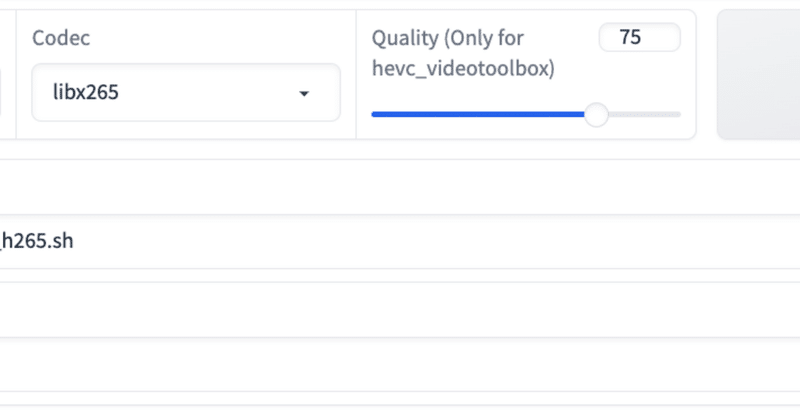Click the text field containing h265.sh

[x=400, y=241]
